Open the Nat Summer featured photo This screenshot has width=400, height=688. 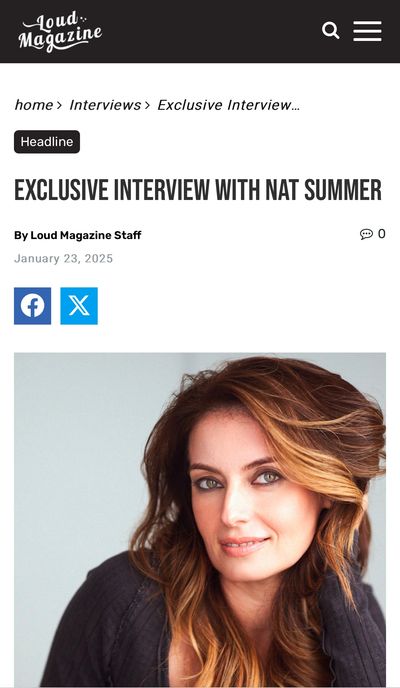coord(200,520)
